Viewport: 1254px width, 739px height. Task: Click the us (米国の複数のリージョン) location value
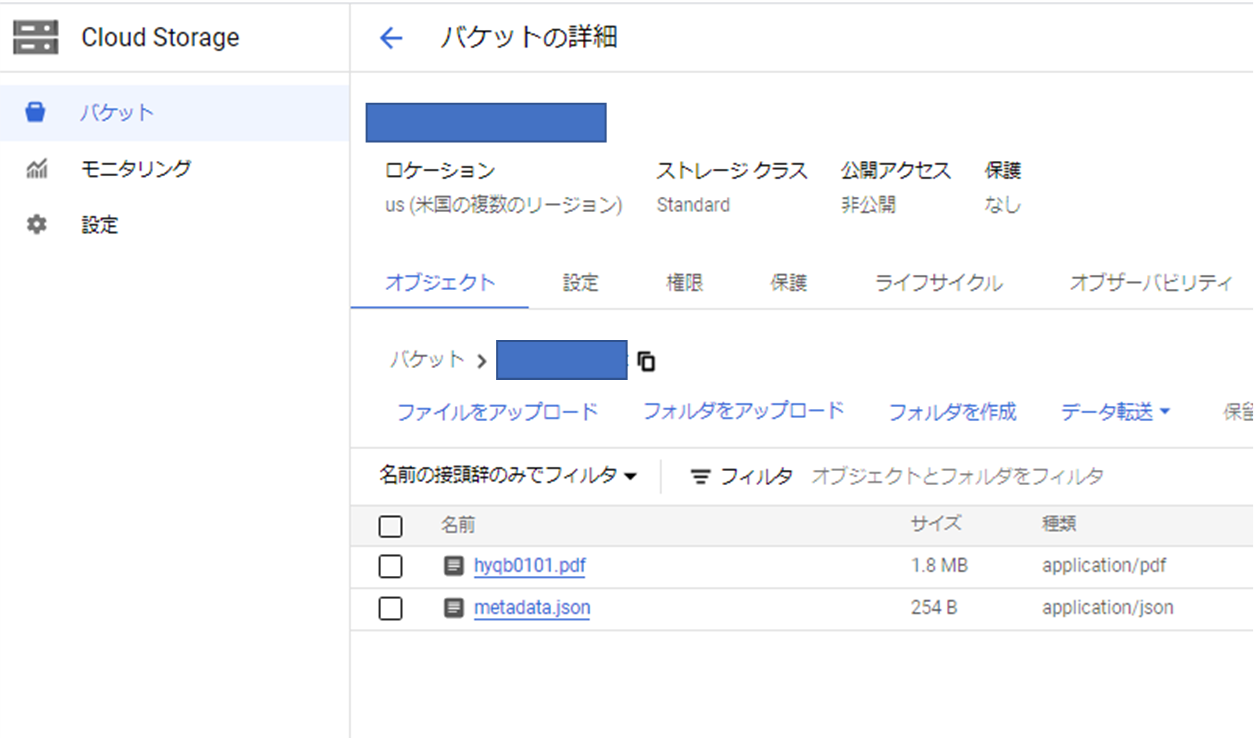click(x=503, y=205)
